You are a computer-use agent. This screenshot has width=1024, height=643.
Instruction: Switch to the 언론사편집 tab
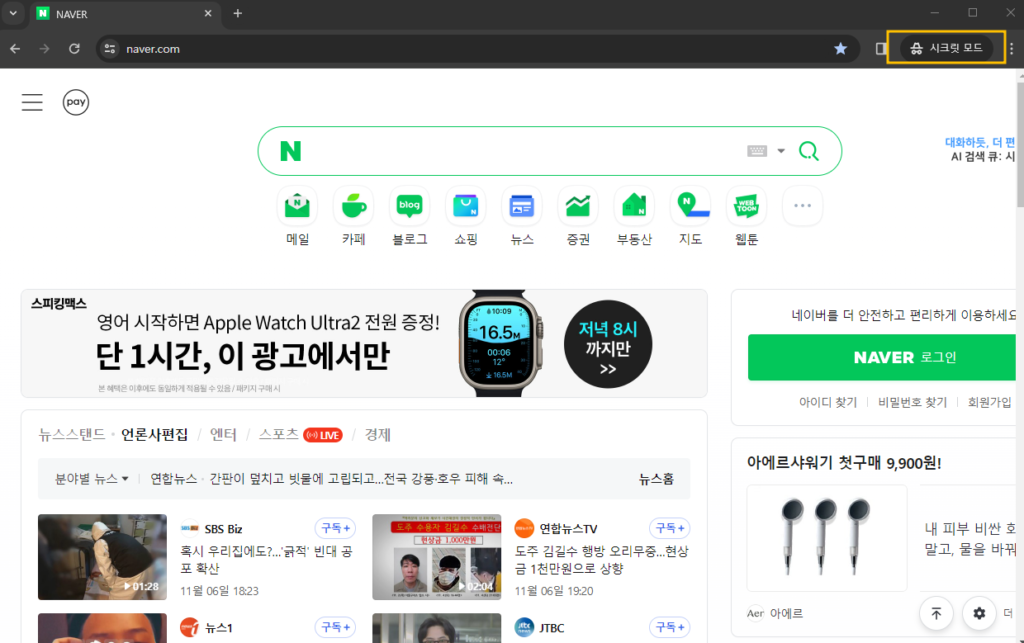click(155, 435)
